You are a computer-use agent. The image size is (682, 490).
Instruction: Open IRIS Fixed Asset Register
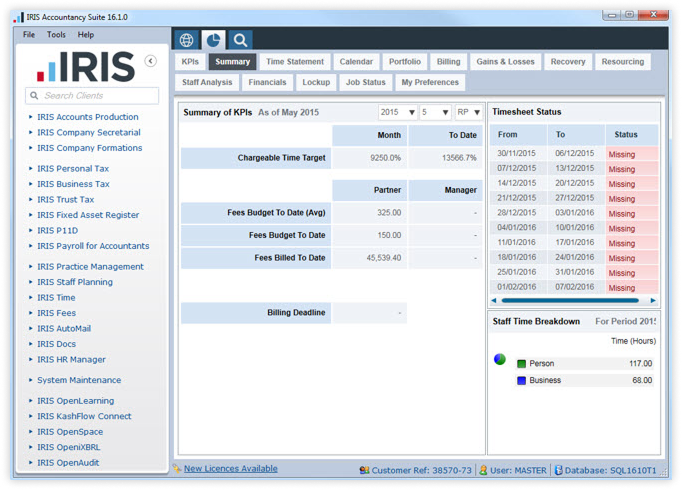point(88,215)
